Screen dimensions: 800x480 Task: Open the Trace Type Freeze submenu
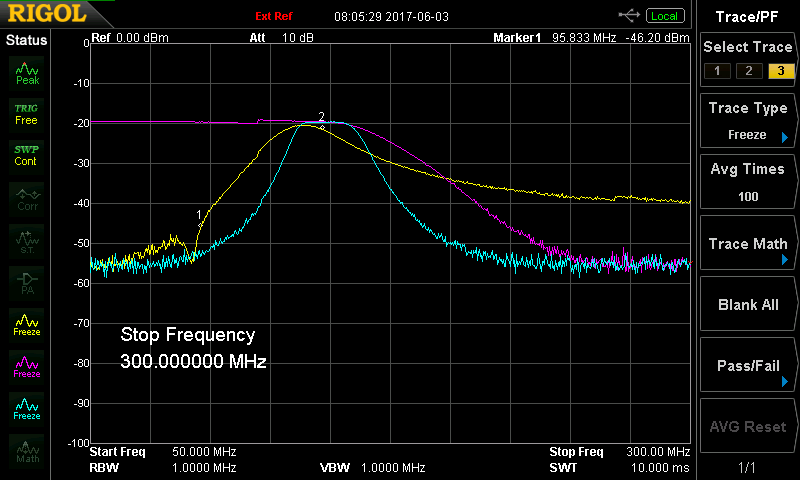click(747, 121)
